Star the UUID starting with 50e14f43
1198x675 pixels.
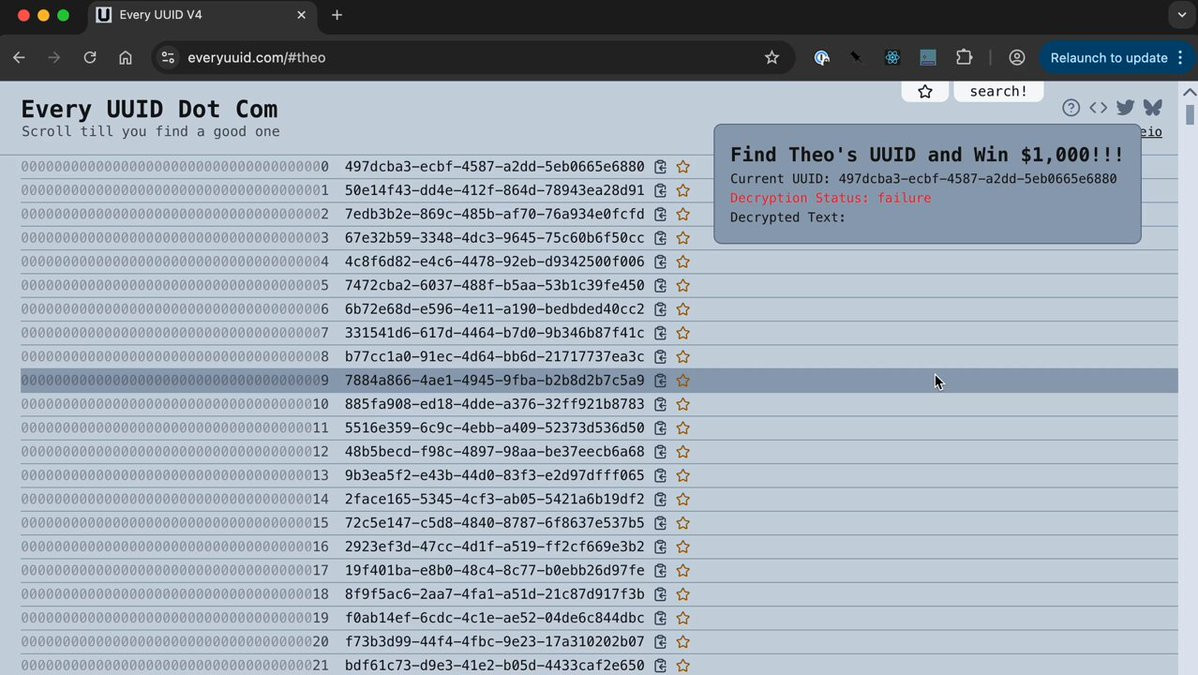[683, 190]
